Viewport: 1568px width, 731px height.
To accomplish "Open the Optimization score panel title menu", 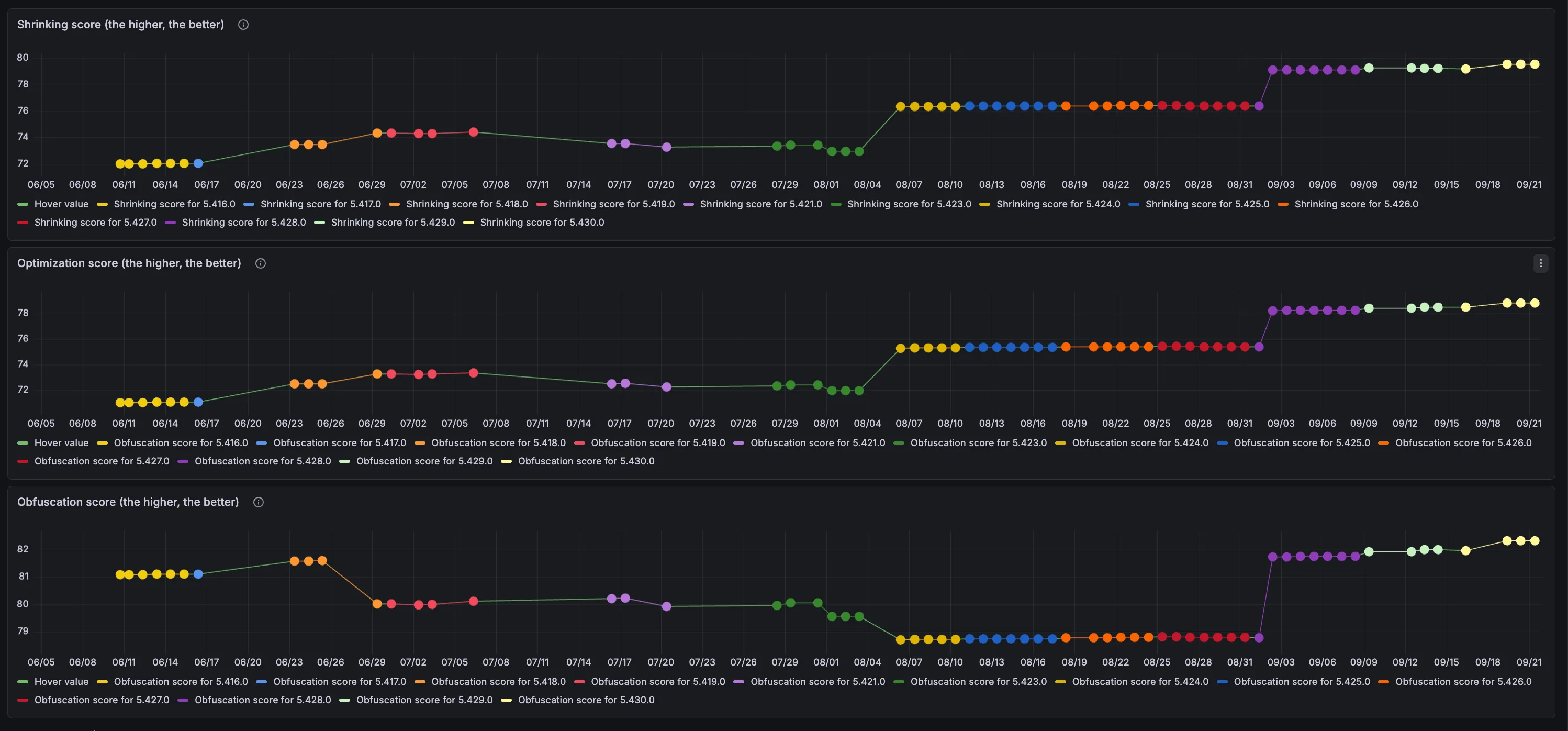I will tap(129, 264).
